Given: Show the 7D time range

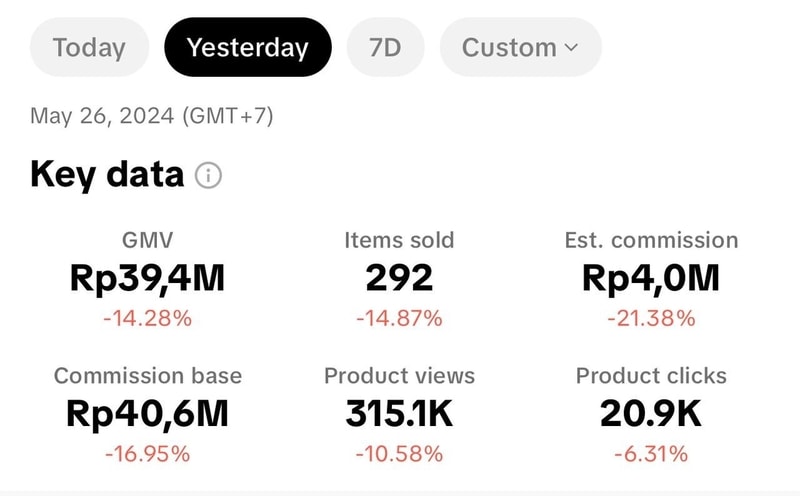Looking at the screenshot, I should 385,47.
